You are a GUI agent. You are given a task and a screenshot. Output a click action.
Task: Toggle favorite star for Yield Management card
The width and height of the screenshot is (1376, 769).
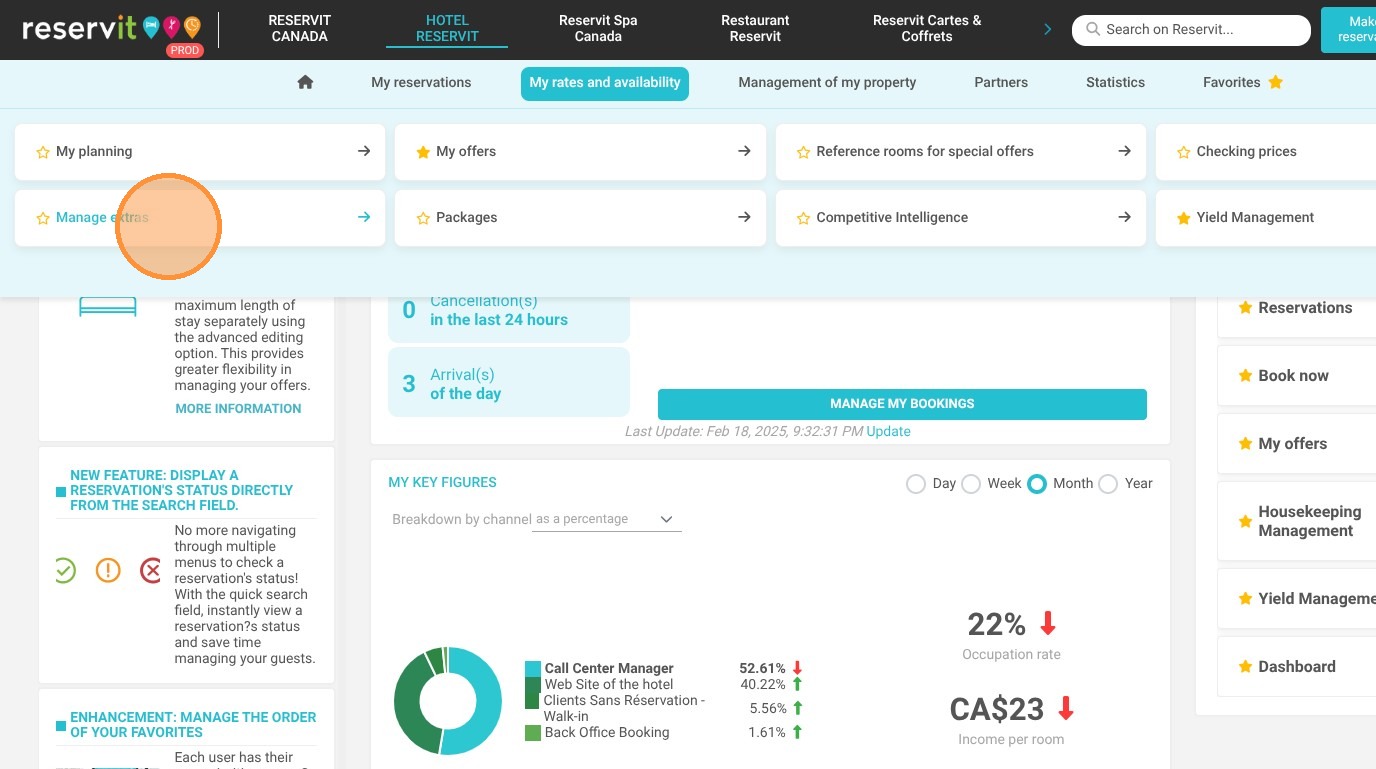(x=1183, y=218)
